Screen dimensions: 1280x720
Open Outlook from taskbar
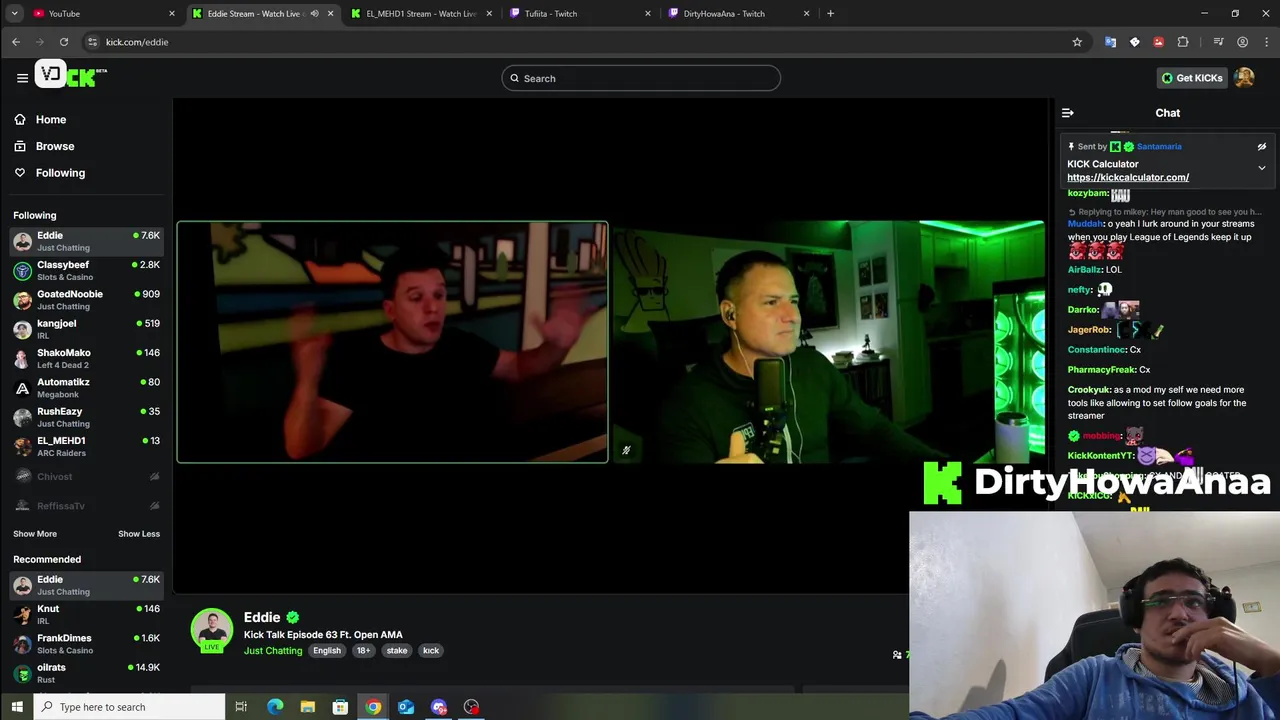406,707
